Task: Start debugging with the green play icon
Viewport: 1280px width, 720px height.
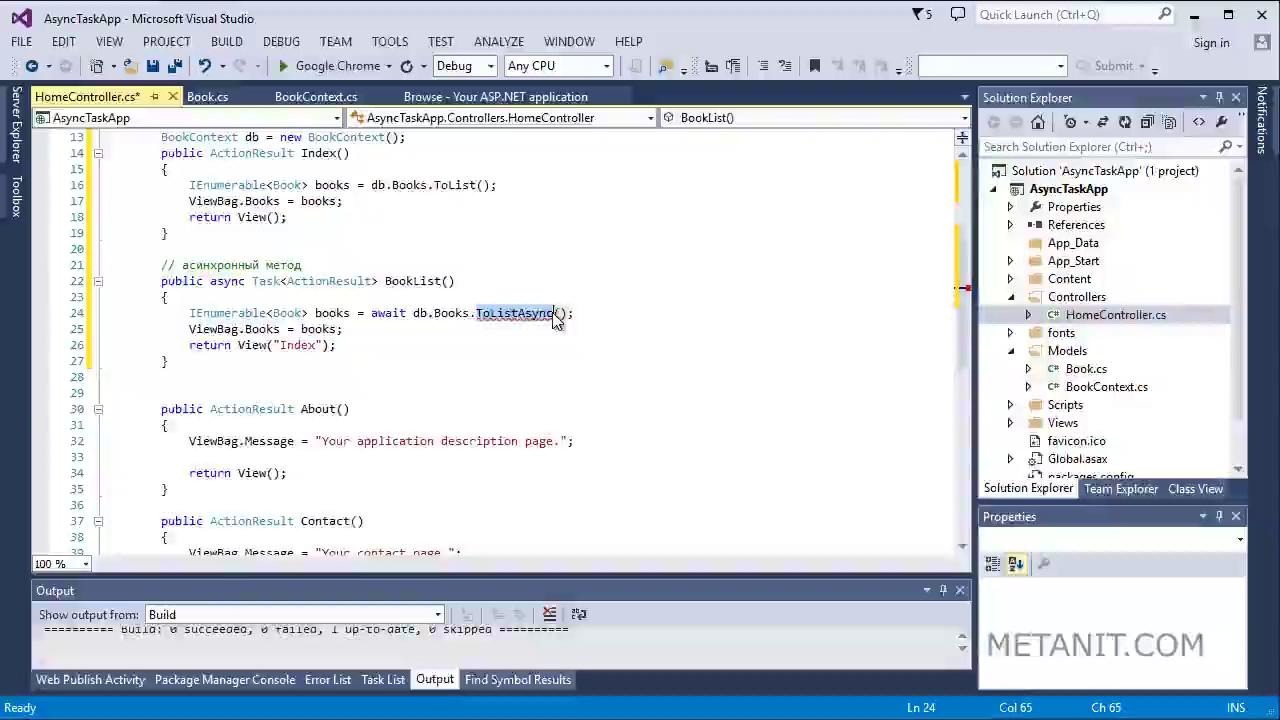Action: point(283,66)
